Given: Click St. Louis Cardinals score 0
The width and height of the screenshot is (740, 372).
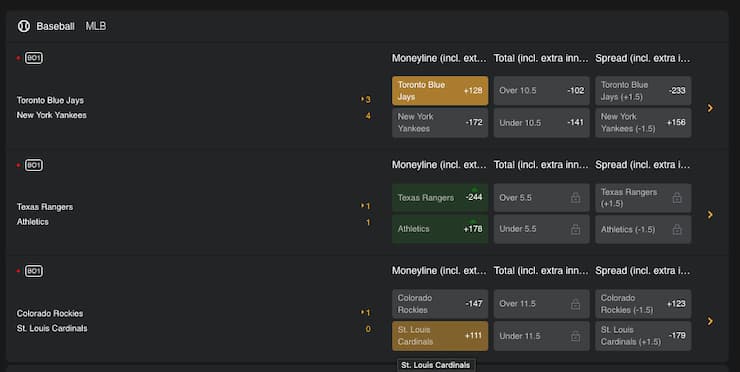Looking at the screenshot, I should point(368,329).
